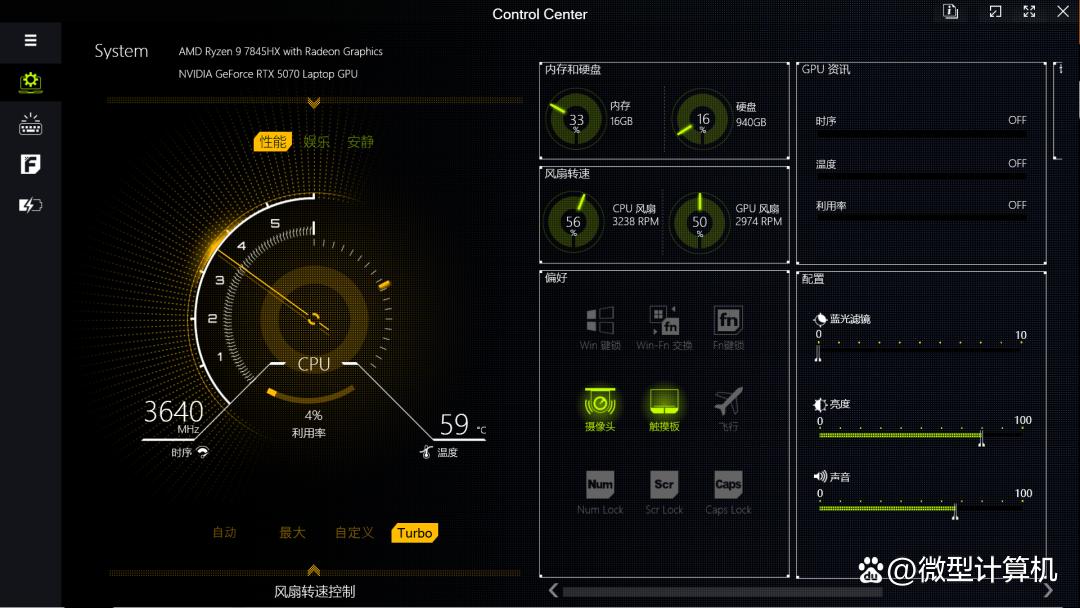Click the airplane mode icon
Image resolution: width=1080 pixels, height=608 pixels.
728,403
